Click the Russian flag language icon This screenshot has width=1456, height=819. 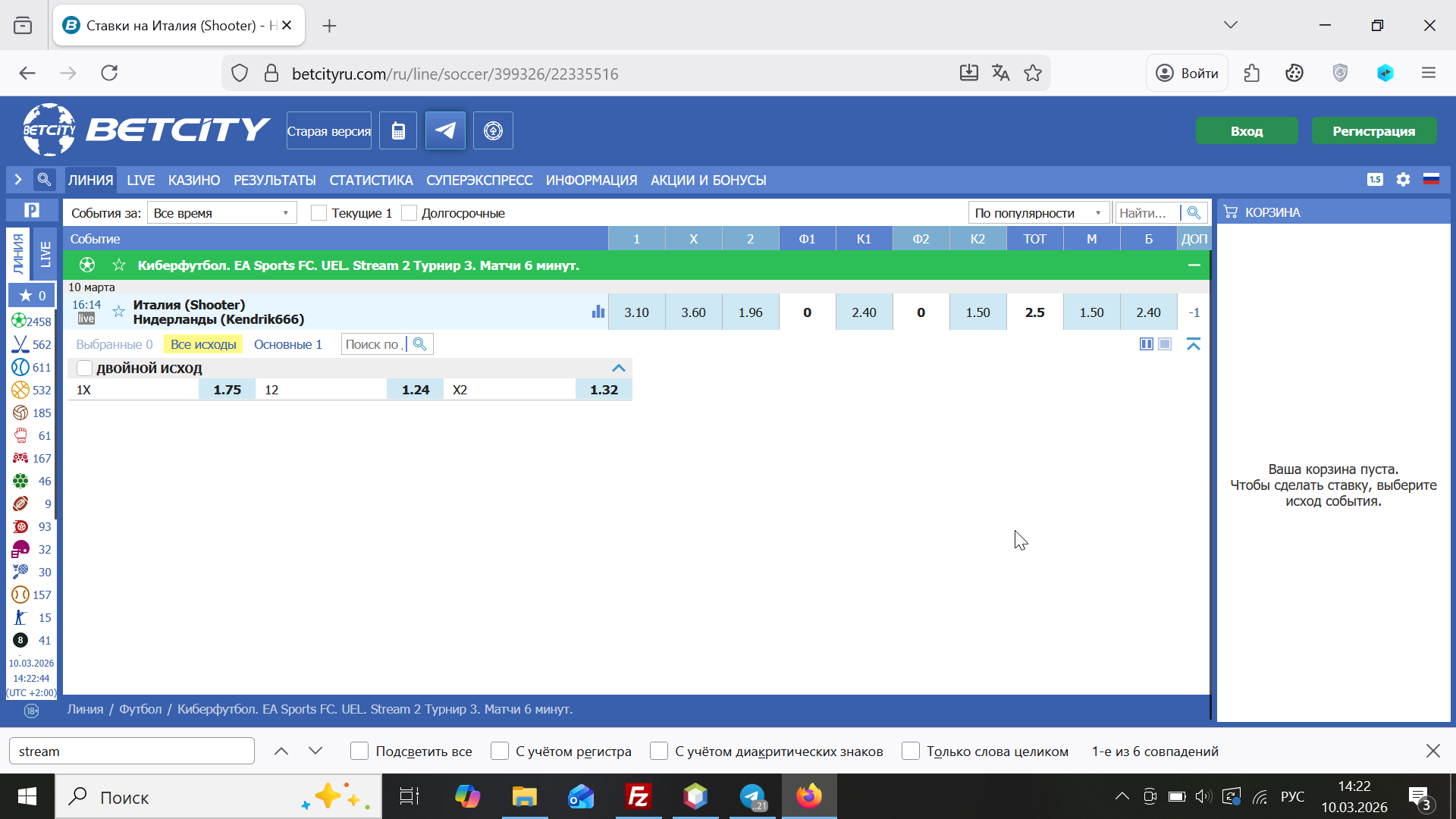click(x=1431, y=180)
